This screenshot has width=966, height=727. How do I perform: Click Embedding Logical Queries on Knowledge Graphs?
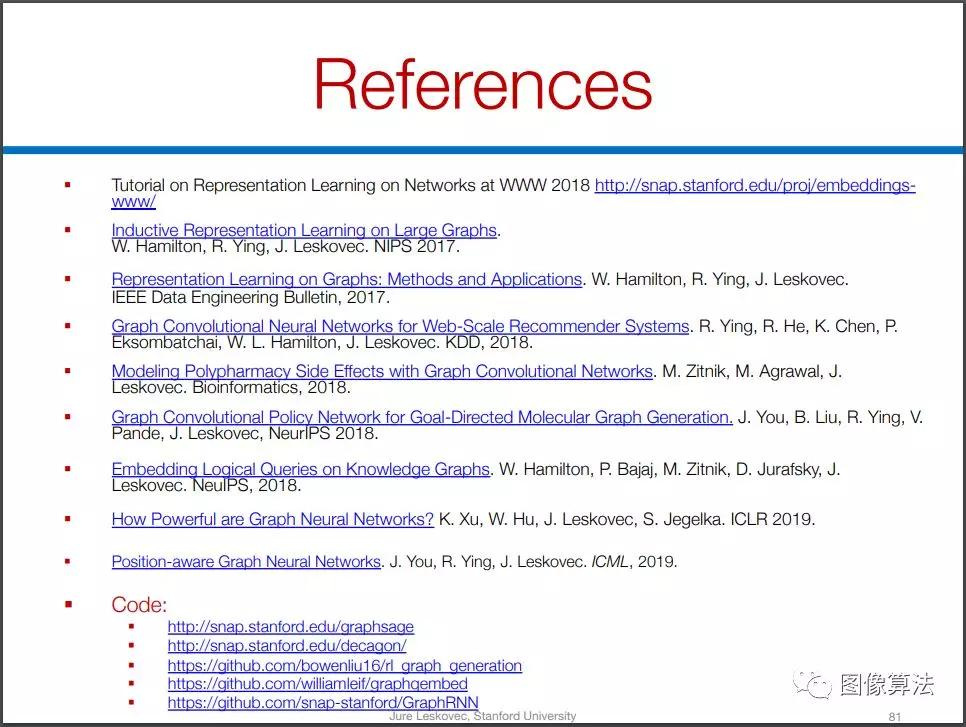(x=301, y=469)
